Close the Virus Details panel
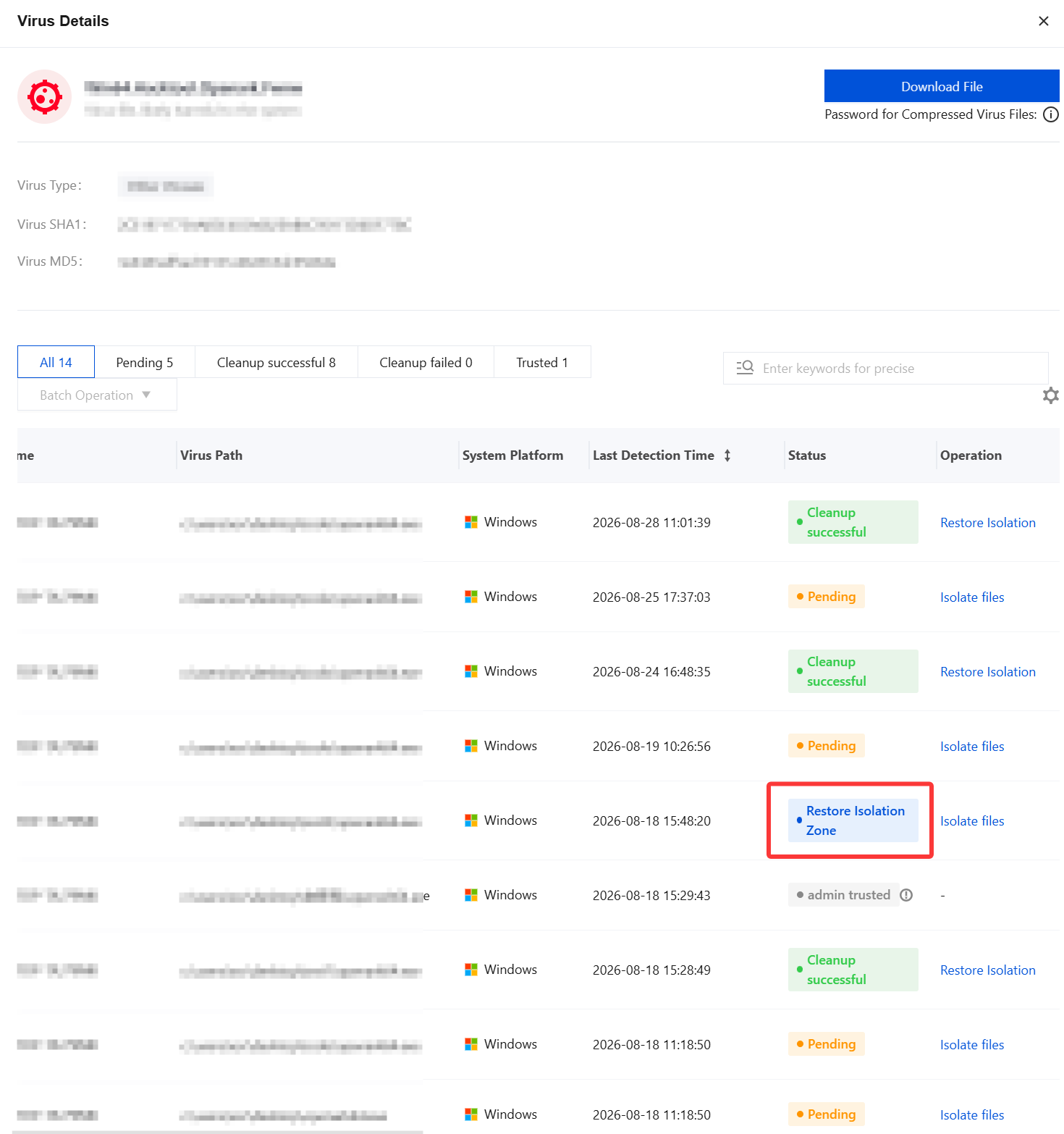1064x1134 pixels. point(1044,21)
